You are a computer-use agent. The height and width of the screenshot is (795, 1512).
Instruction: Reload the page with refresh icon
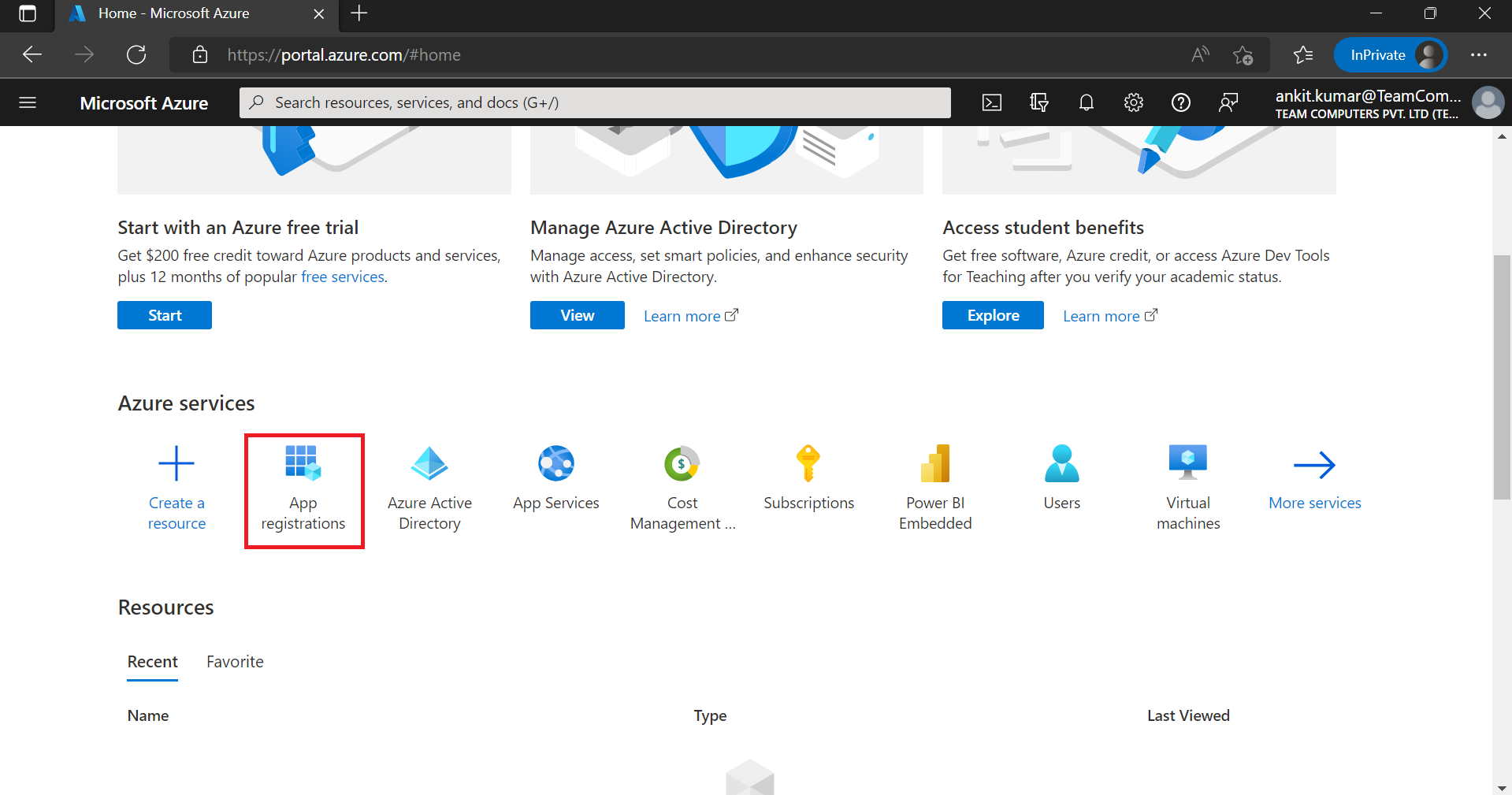pyautogui.click(x=136, y=54)
